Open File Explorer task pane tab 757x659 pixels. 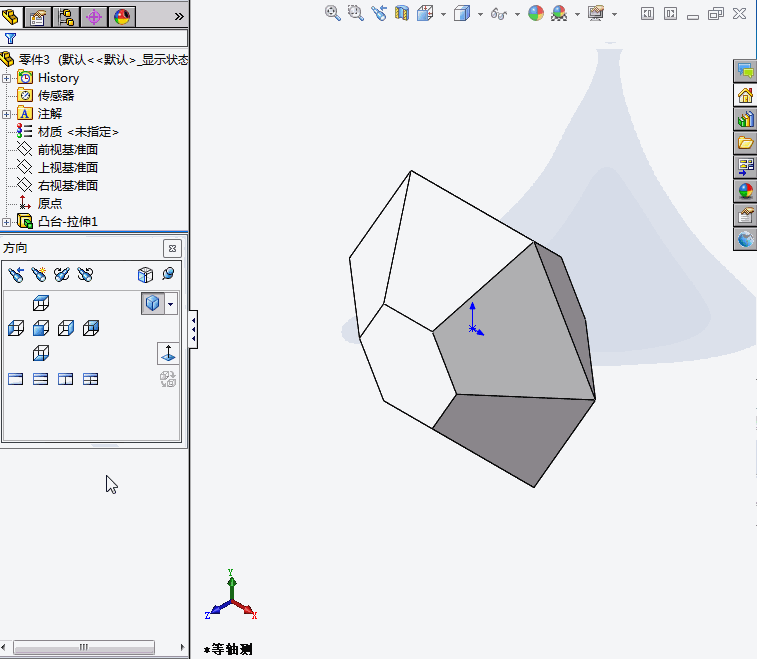[x=745, y=143]
